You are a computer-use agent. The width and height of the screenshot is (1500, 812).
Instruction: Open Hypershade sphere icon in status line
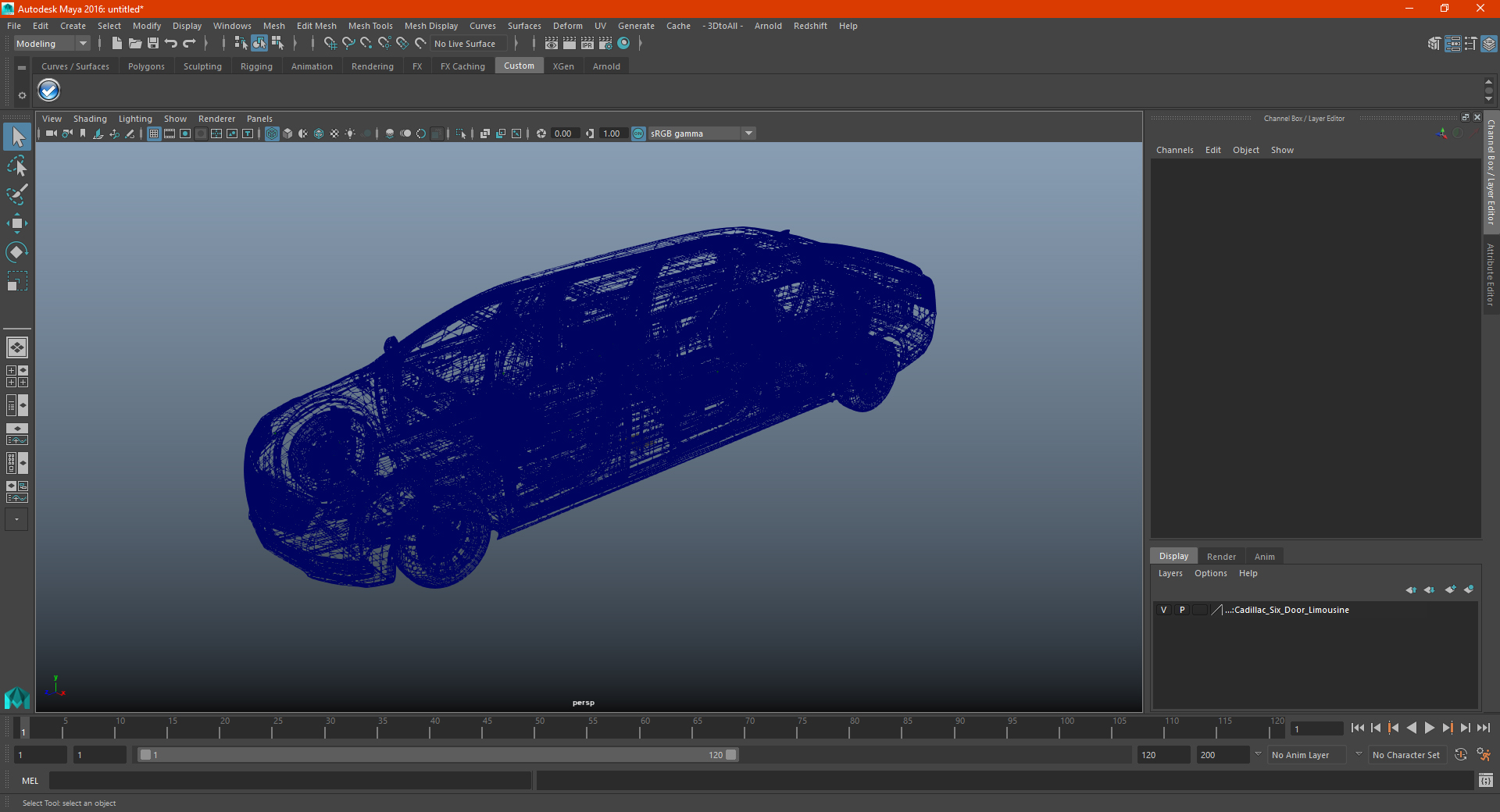coord(623,44)
